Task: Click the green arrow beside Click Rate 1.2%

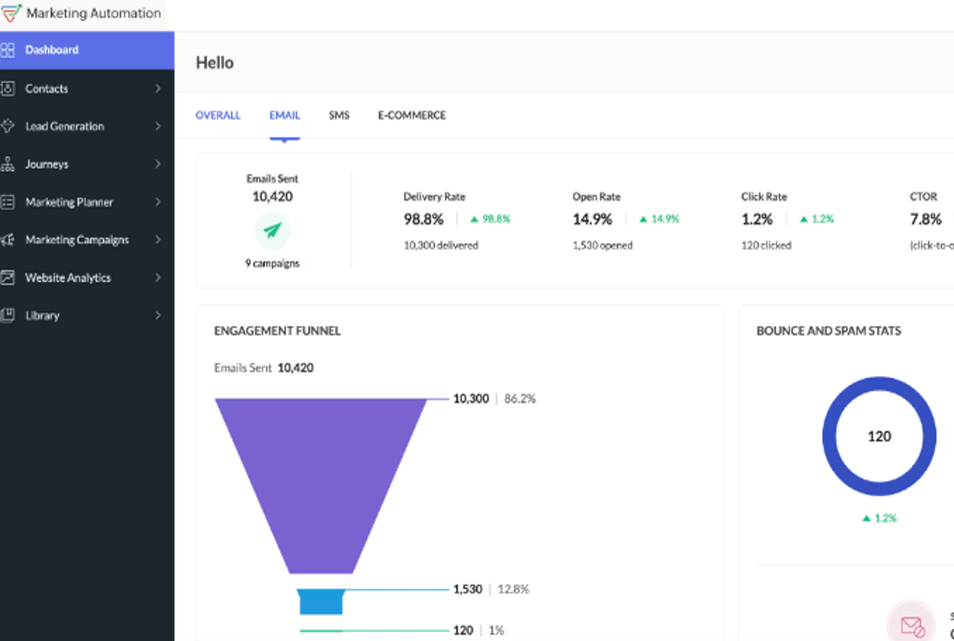Action: click(804, 219)
